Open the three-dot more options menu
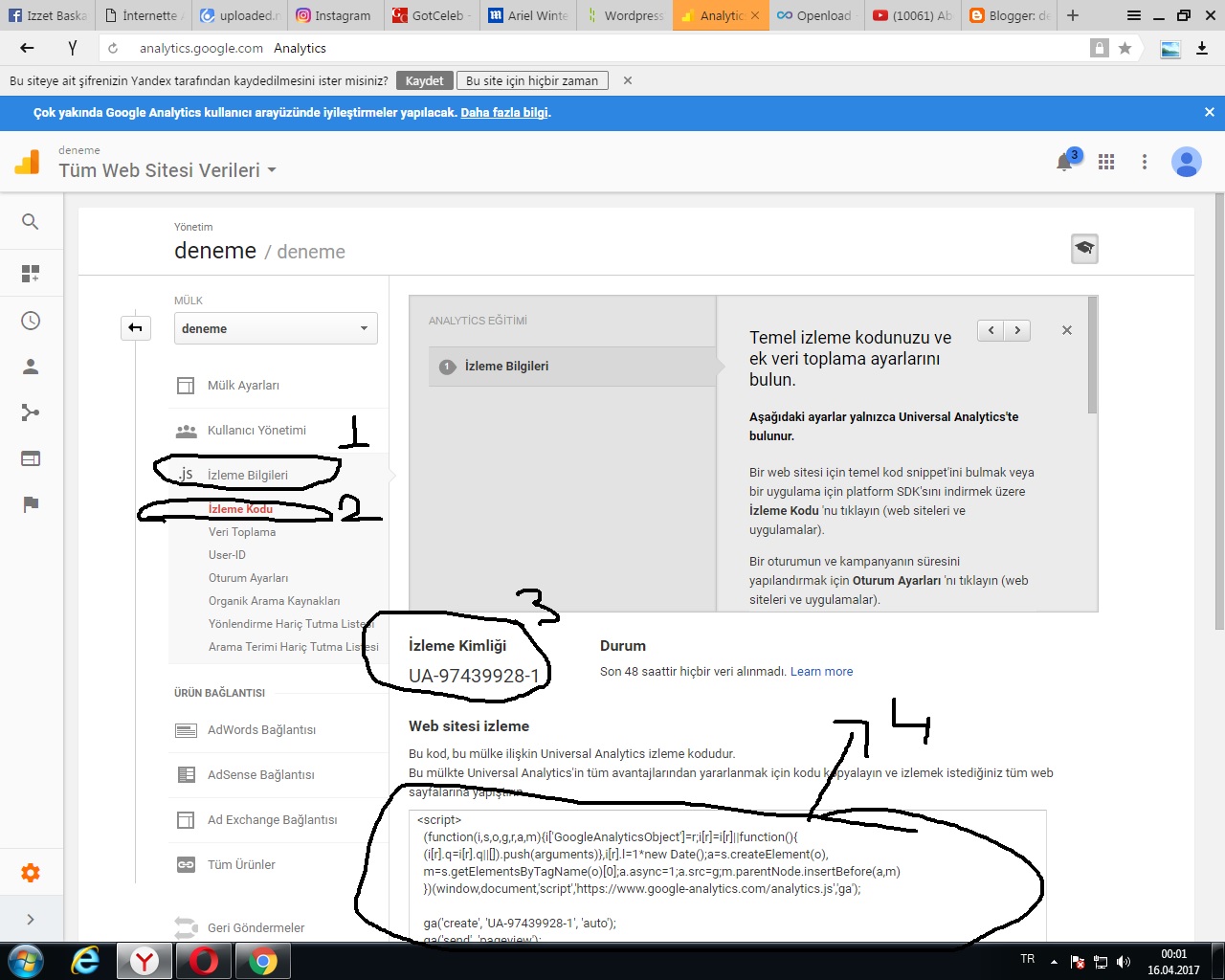Image resolution: width=1225 pixels, height=980 pixels. click(1145, 162)
